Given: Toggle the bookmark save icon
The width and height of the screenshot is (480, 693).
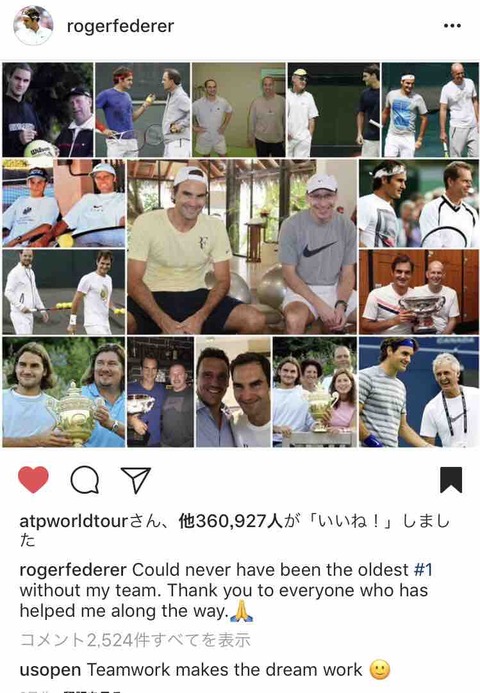Looking at the screenshot, I should [451, 480].
